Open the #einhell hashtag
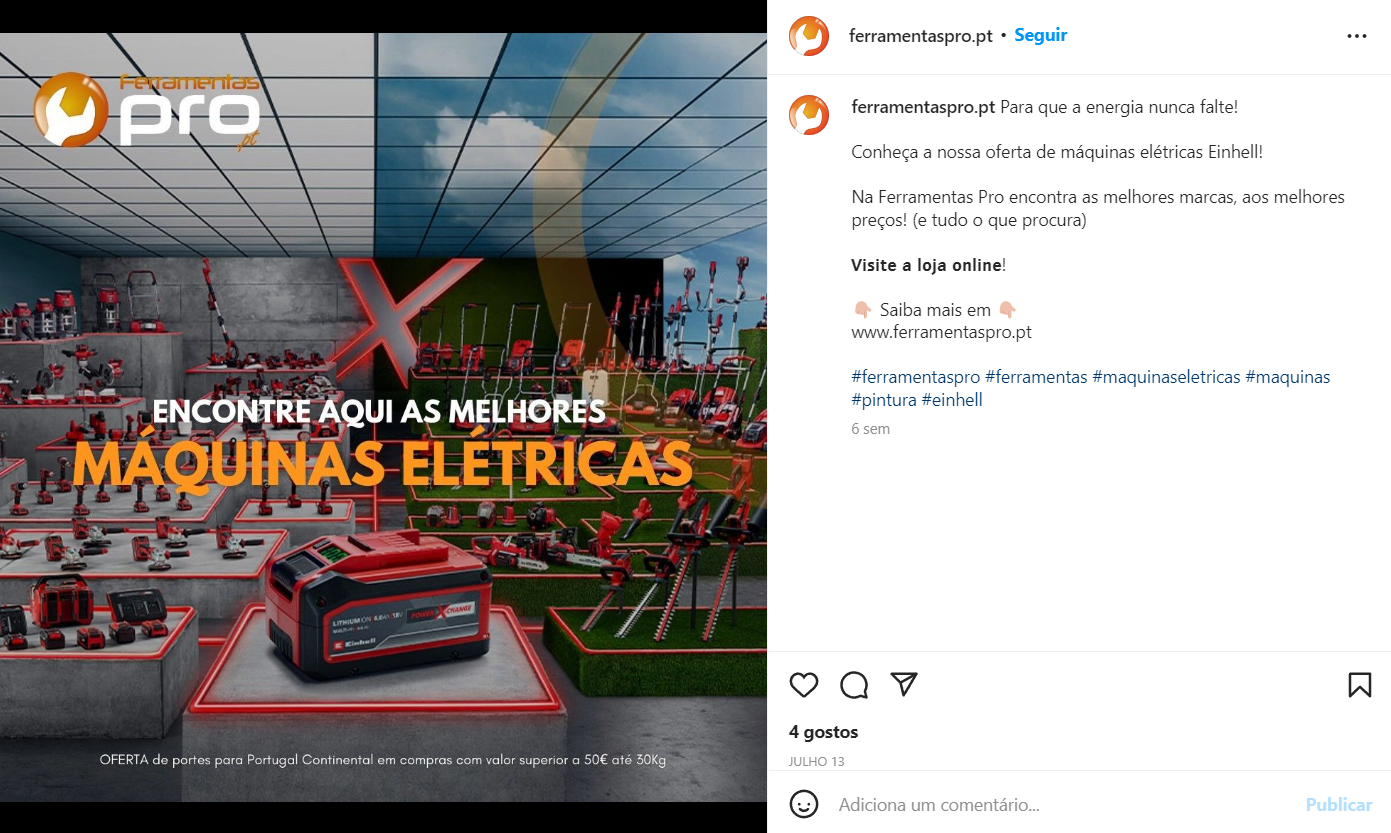 (952, 400)
